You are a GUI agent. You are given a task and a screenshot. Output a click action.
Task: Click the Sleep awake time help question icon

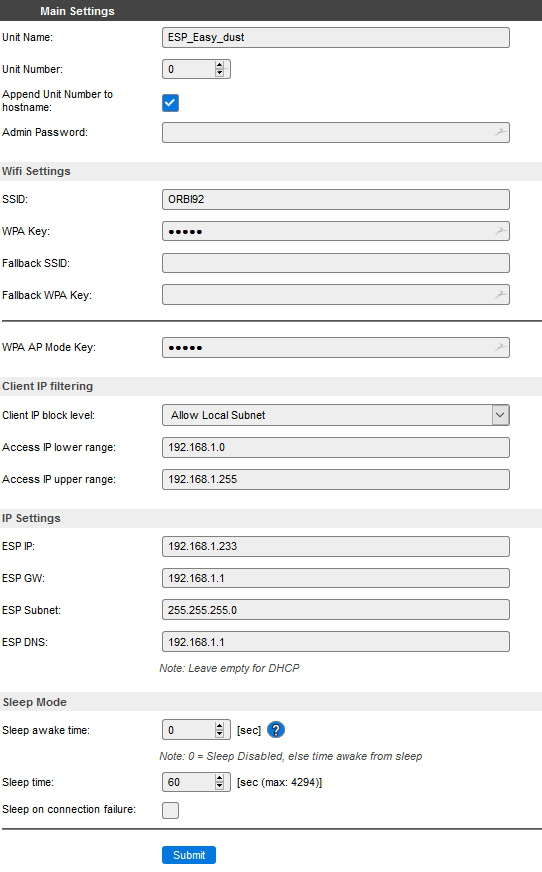tap(276, 730)
